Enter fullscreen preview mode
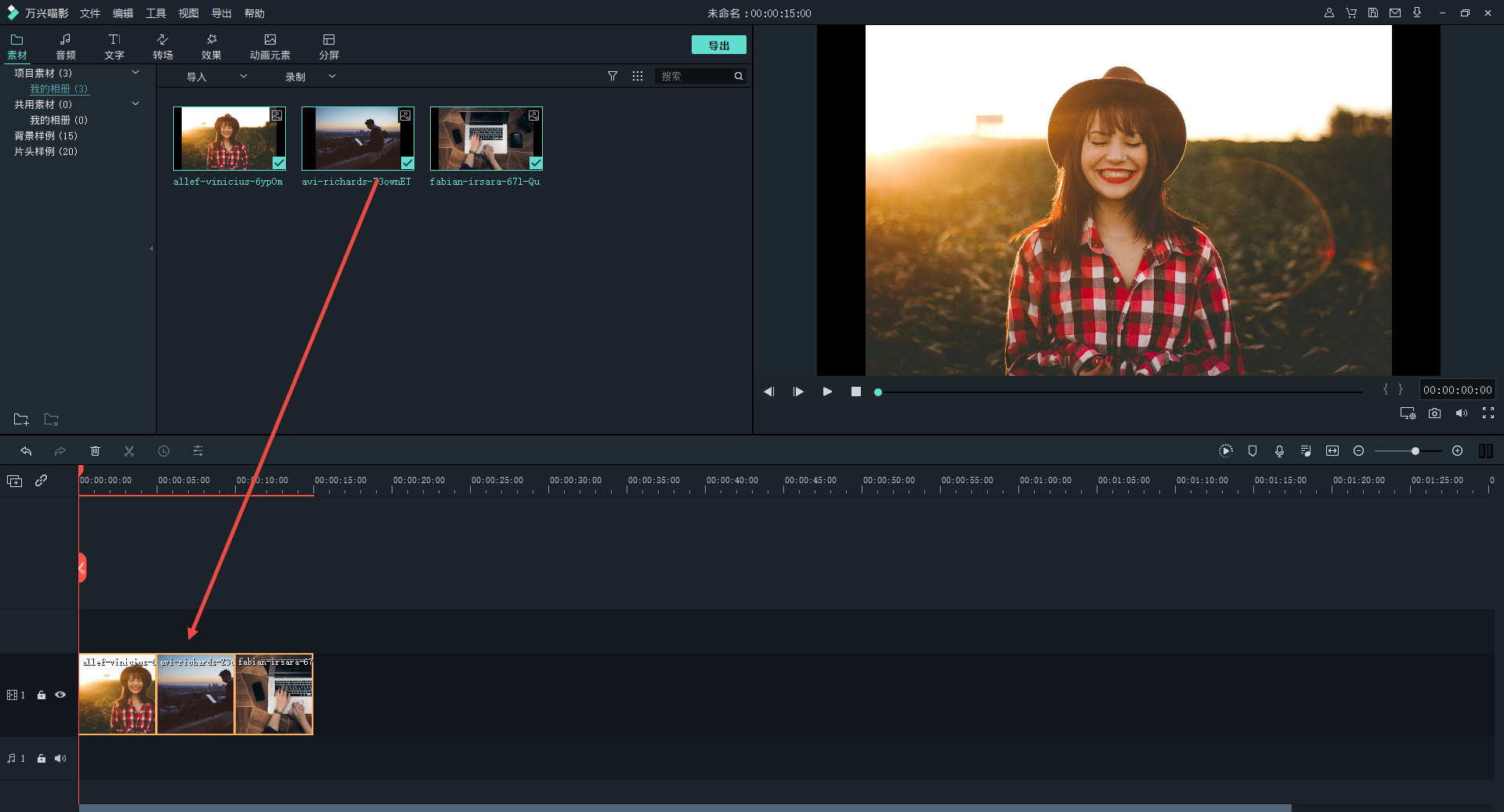This screenshot has width=1504, height=812. (1488, 413)
